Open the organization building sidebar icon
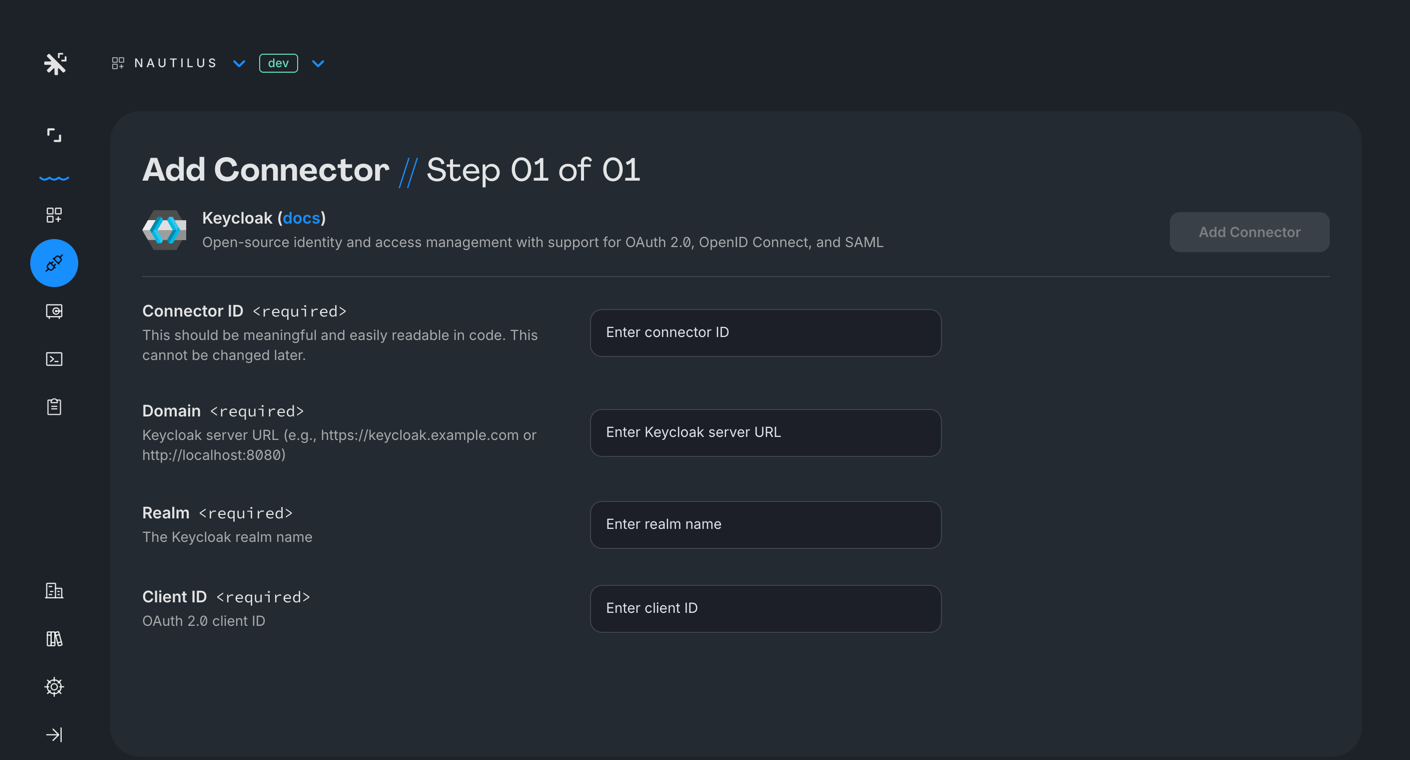The width and height of the screenshot is (1410, 760). tap(54, 591)
